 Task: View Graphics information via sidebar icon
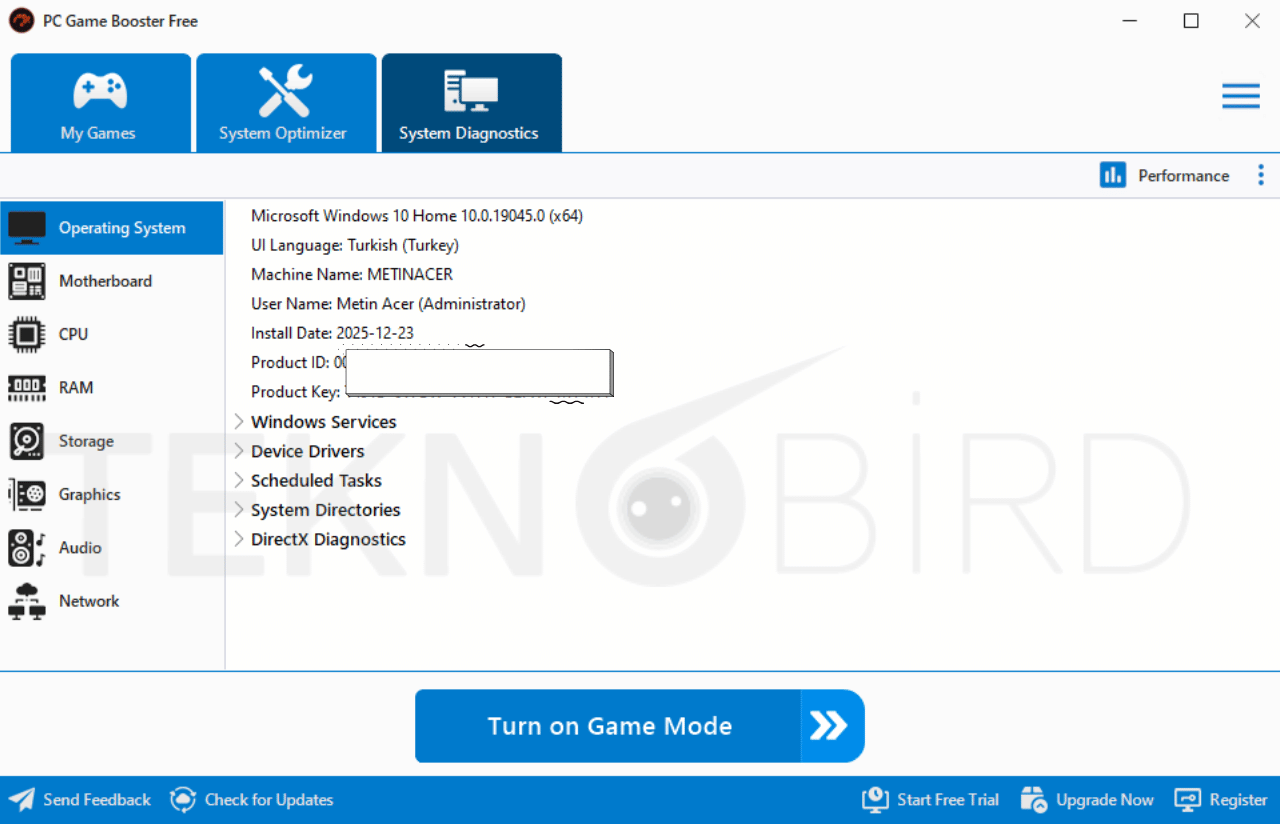[x=26, y=494]
